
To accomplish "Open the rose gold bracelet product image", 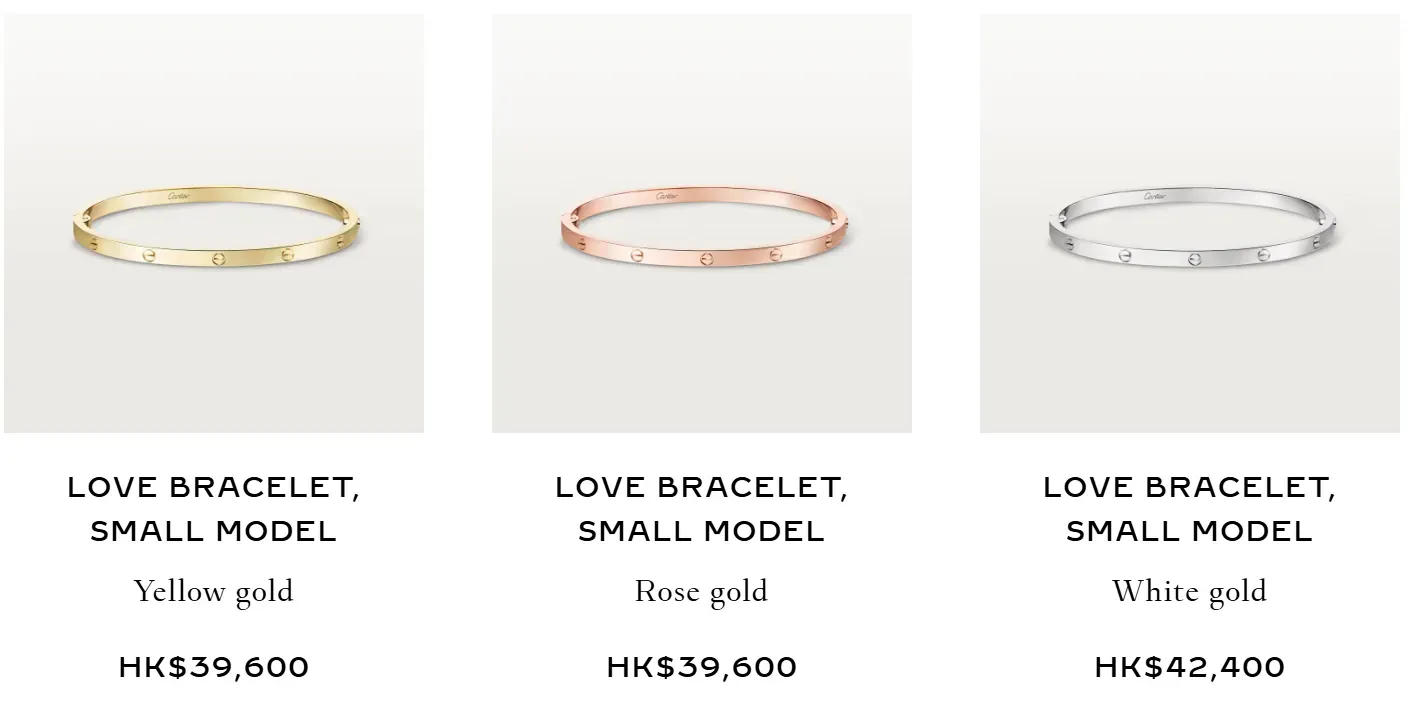I will click(x=702, y=223).
